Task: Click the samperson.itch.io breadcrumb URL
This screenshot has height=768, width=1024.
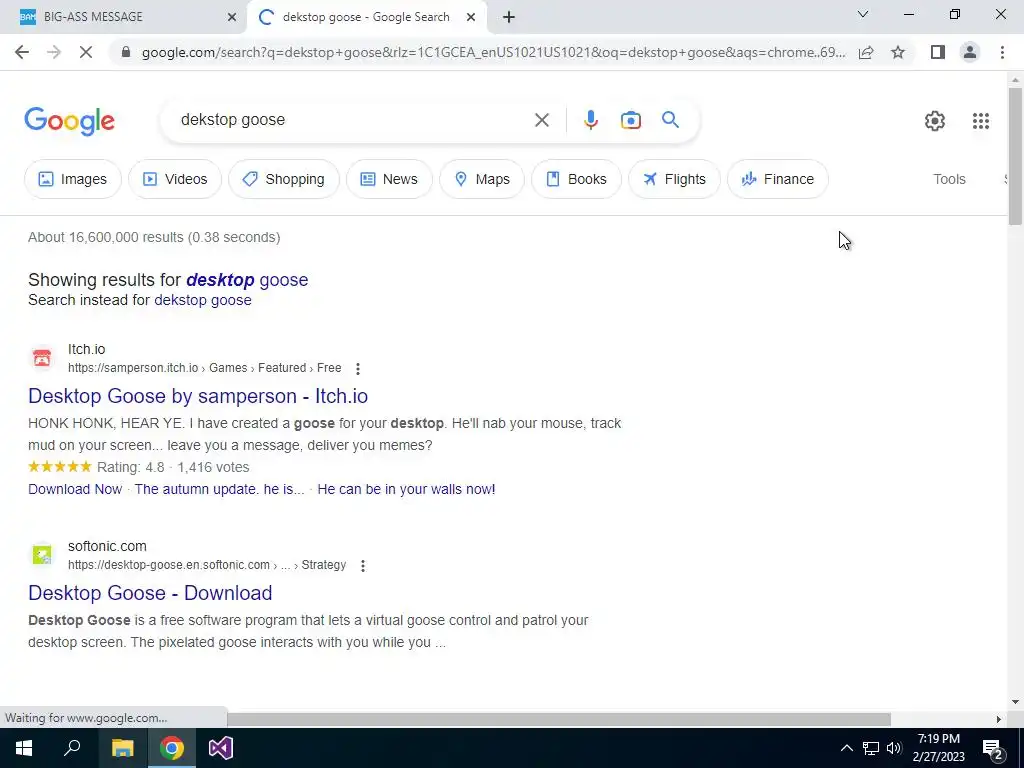Action: [x=204, y=368]
